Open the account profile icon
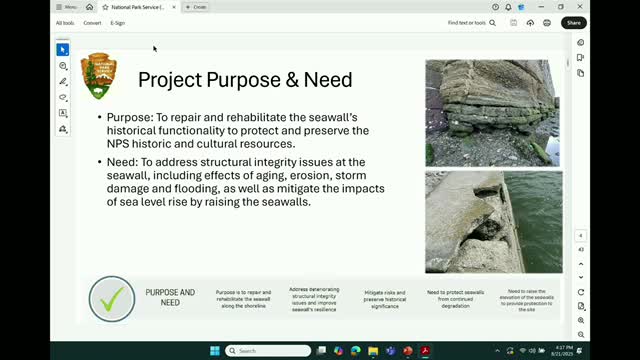Screen dimensions: 640x360 tap(521, 7)
